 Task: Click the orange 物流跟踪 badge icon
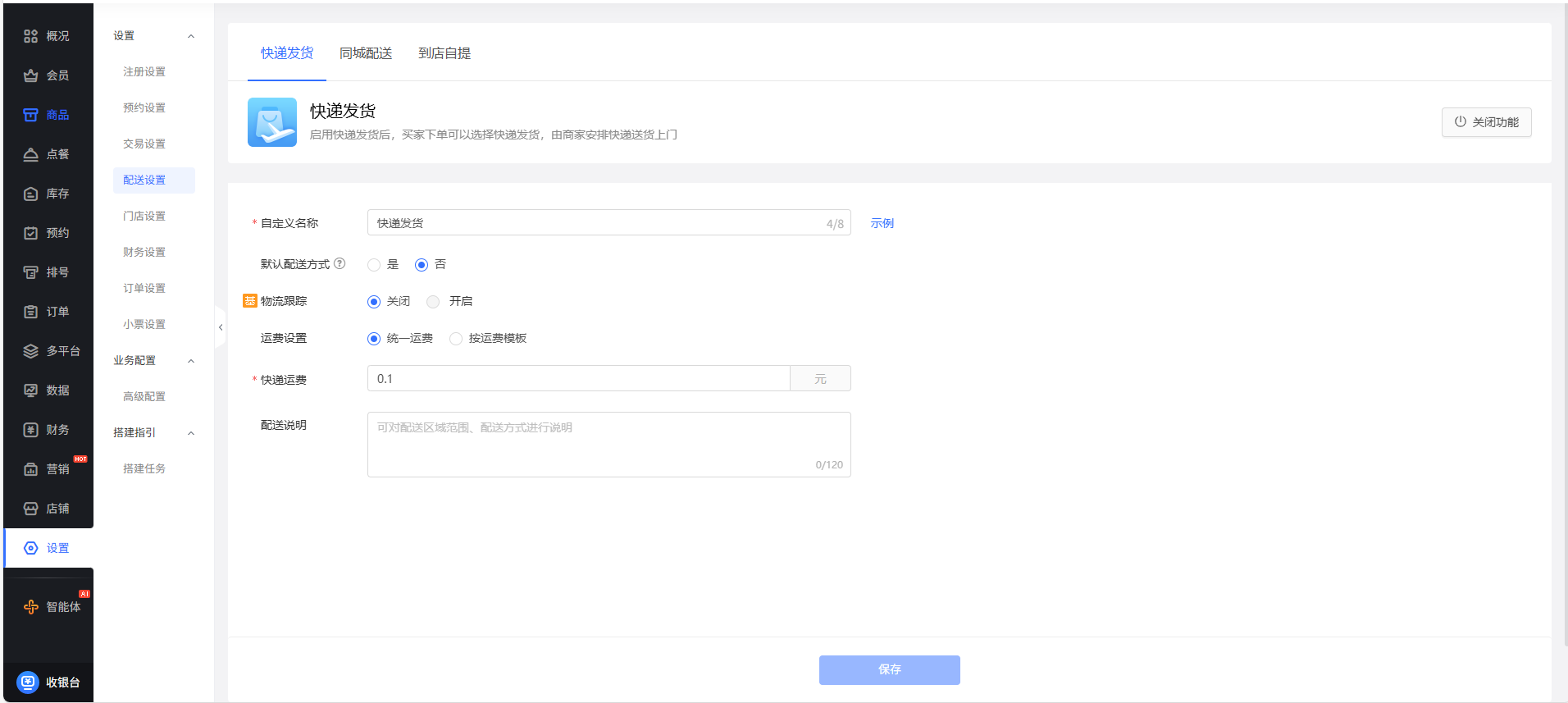(250, 301)
